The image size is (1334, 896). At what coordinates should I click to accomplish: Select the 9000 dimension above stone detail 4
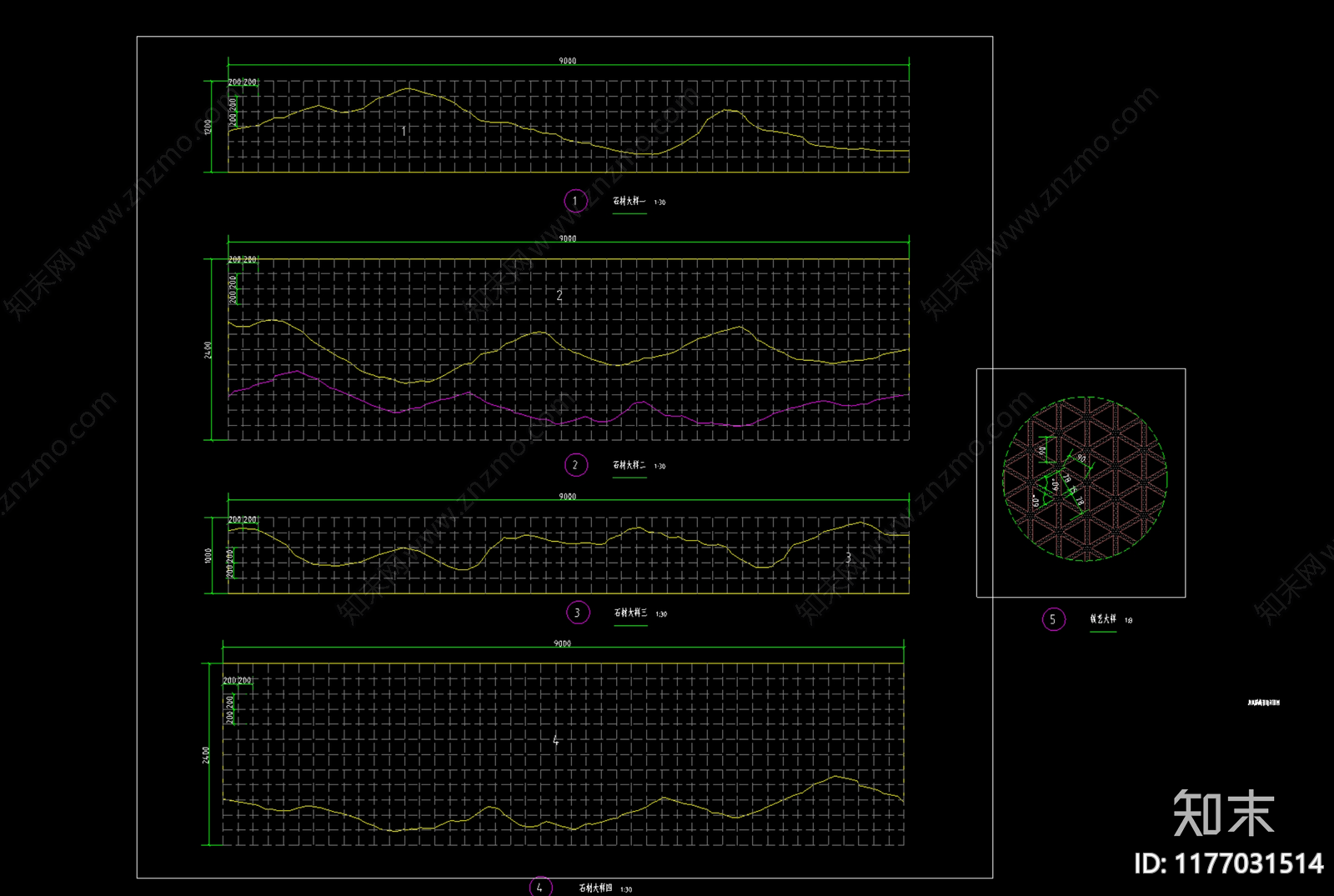562,643
